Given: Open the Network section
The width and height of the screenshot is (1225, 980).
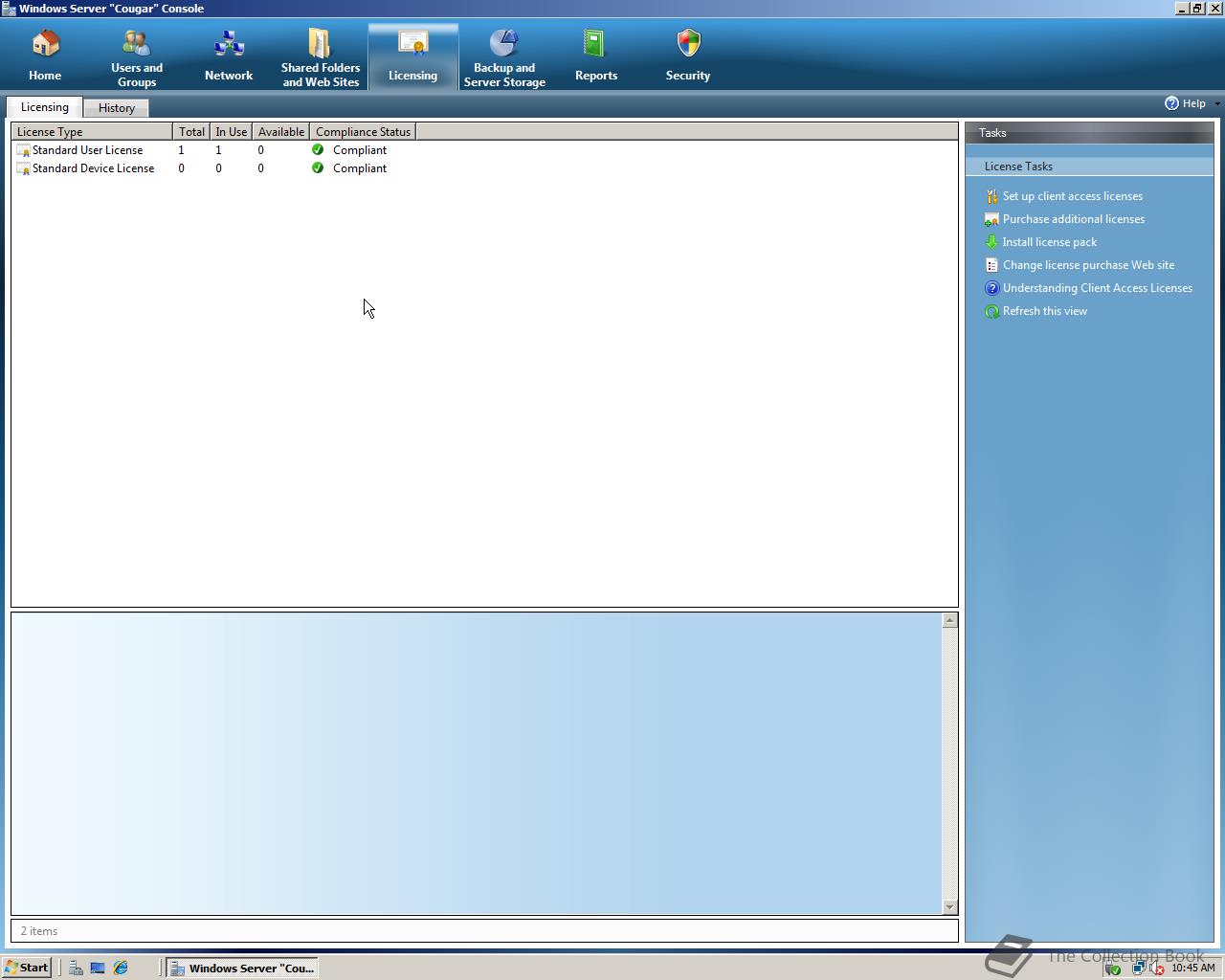Looking at the screenshot, I should [x=229, y=56].
